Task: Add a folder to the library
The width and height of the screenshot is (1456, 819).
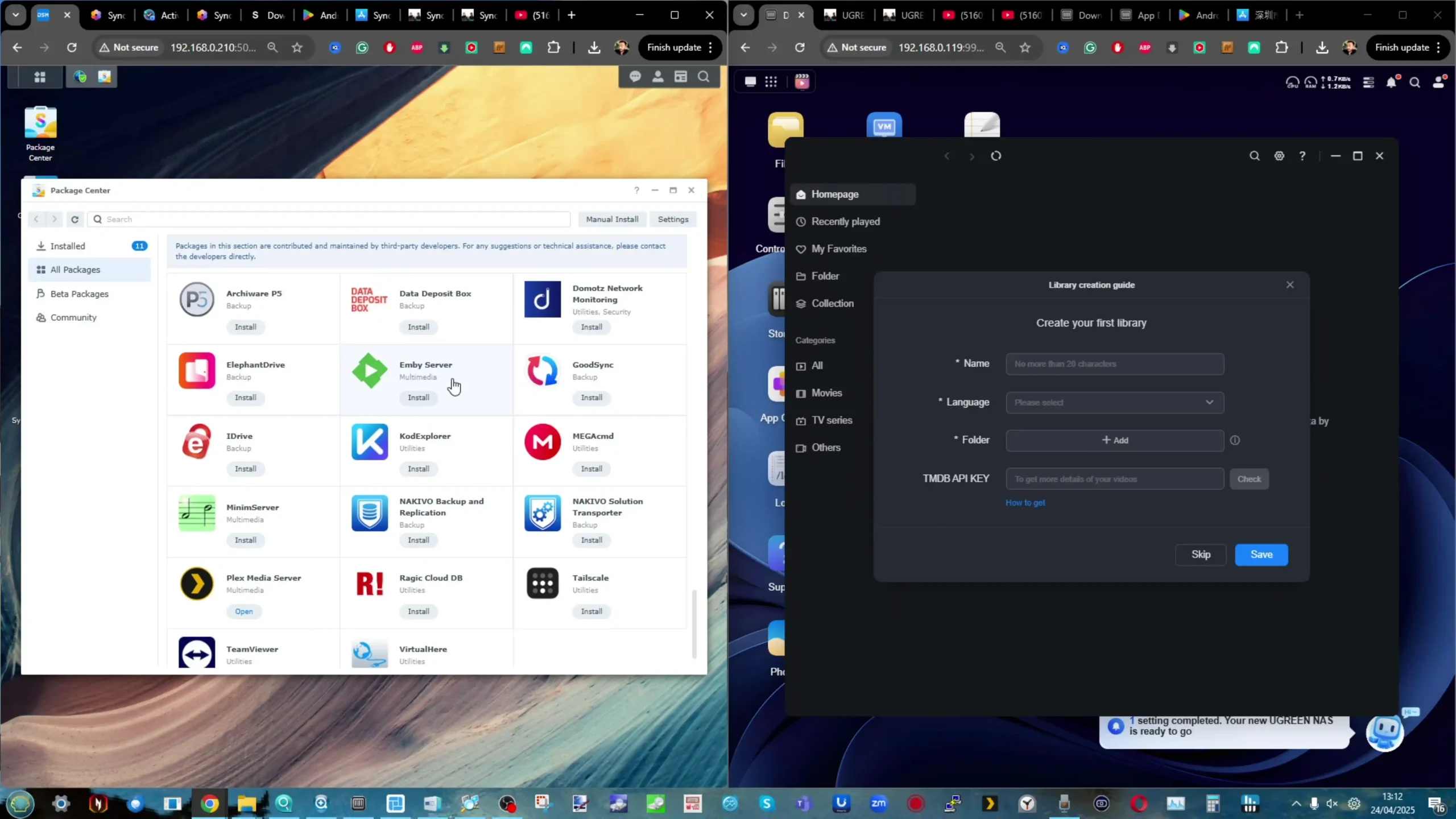Action: tap(1115, 440)
